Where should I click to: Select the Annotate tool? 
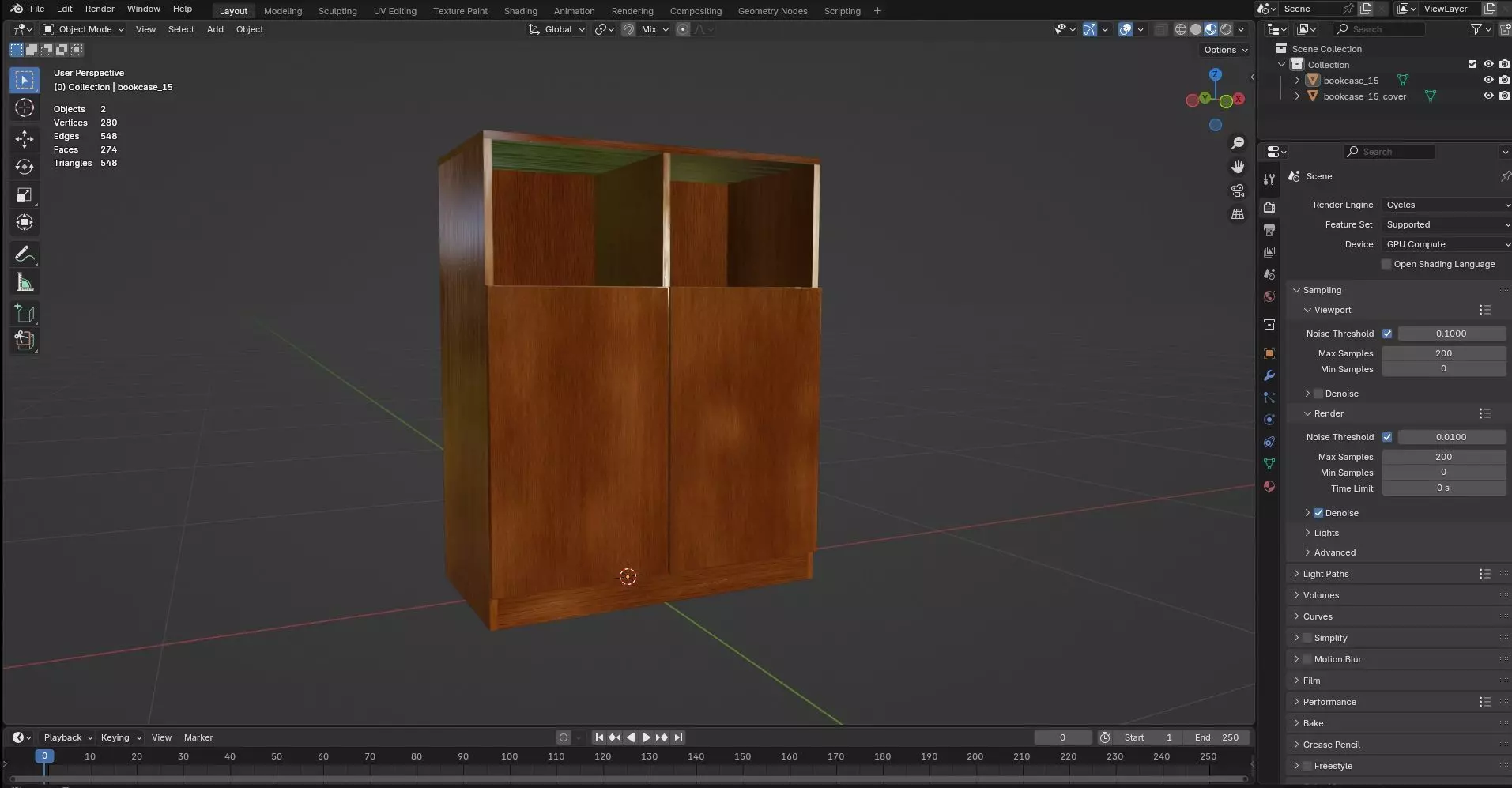coord(25,254)
